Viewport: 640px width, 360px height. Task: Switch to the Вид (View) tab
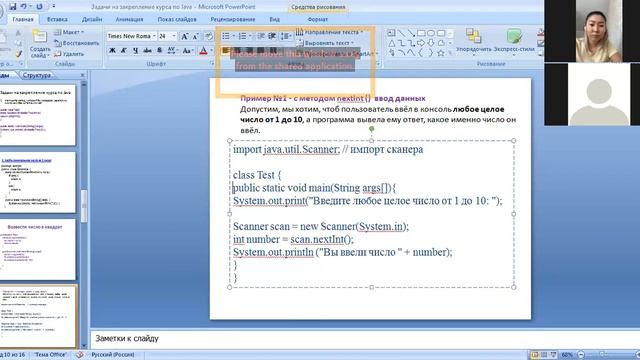click(x=274, y=19)
